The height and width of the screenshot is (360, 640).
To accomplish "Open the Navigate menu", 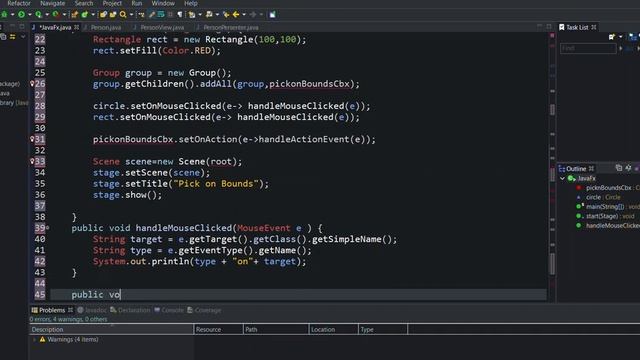I will pyautogui.click(x=53, y=3).
